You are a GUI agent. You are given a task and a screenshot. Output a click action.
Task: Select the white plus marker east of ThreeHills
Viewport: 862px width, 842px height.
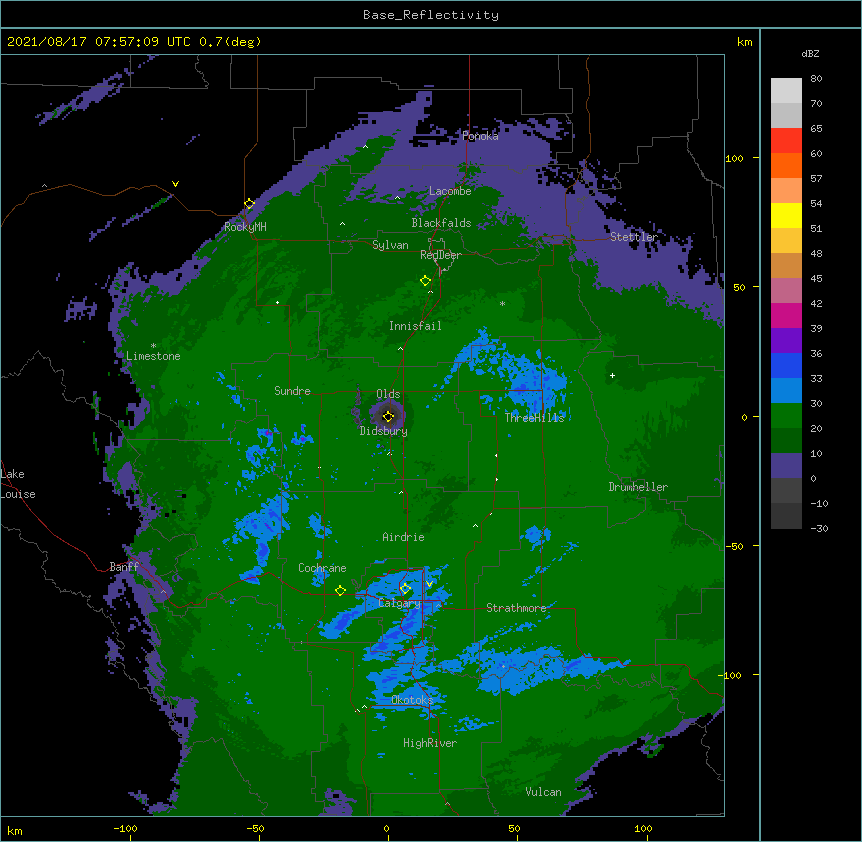(x=612, y=375)
